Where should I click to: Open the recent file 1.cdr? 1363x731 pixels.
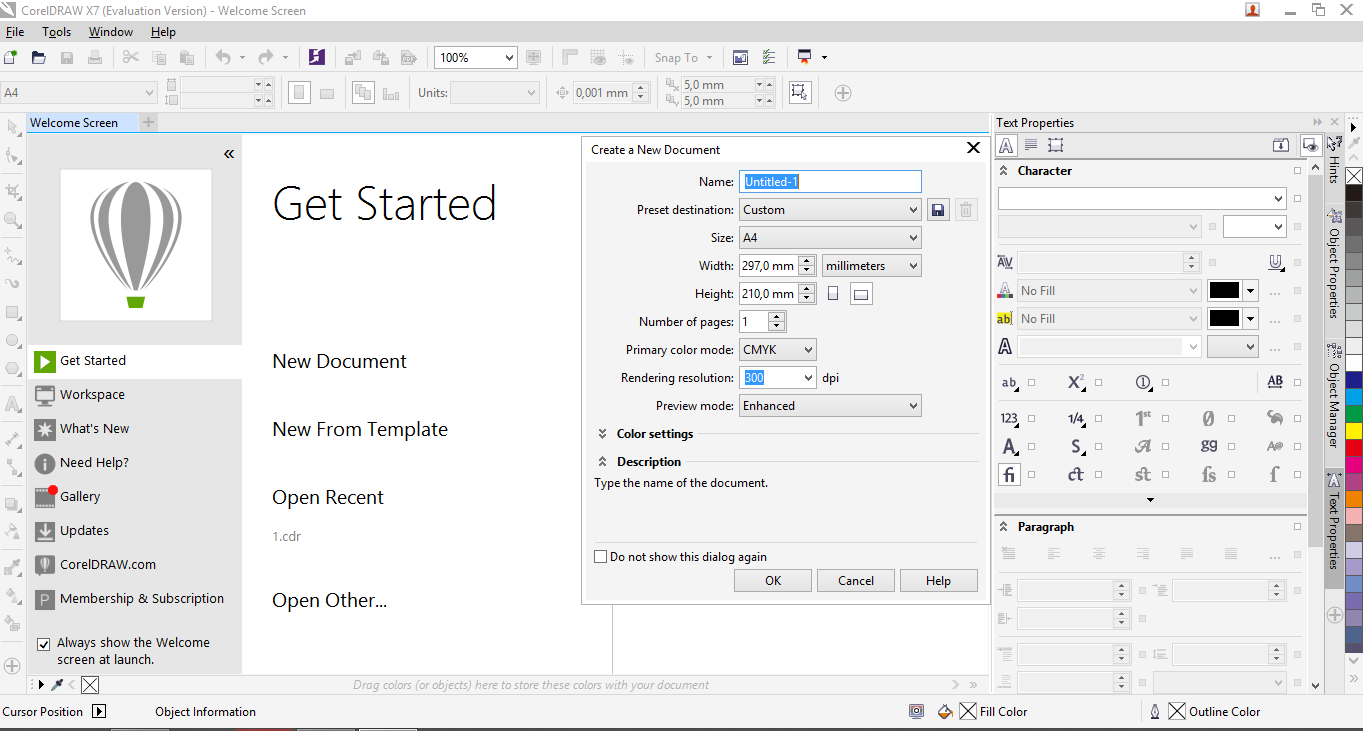pos(287,536)
